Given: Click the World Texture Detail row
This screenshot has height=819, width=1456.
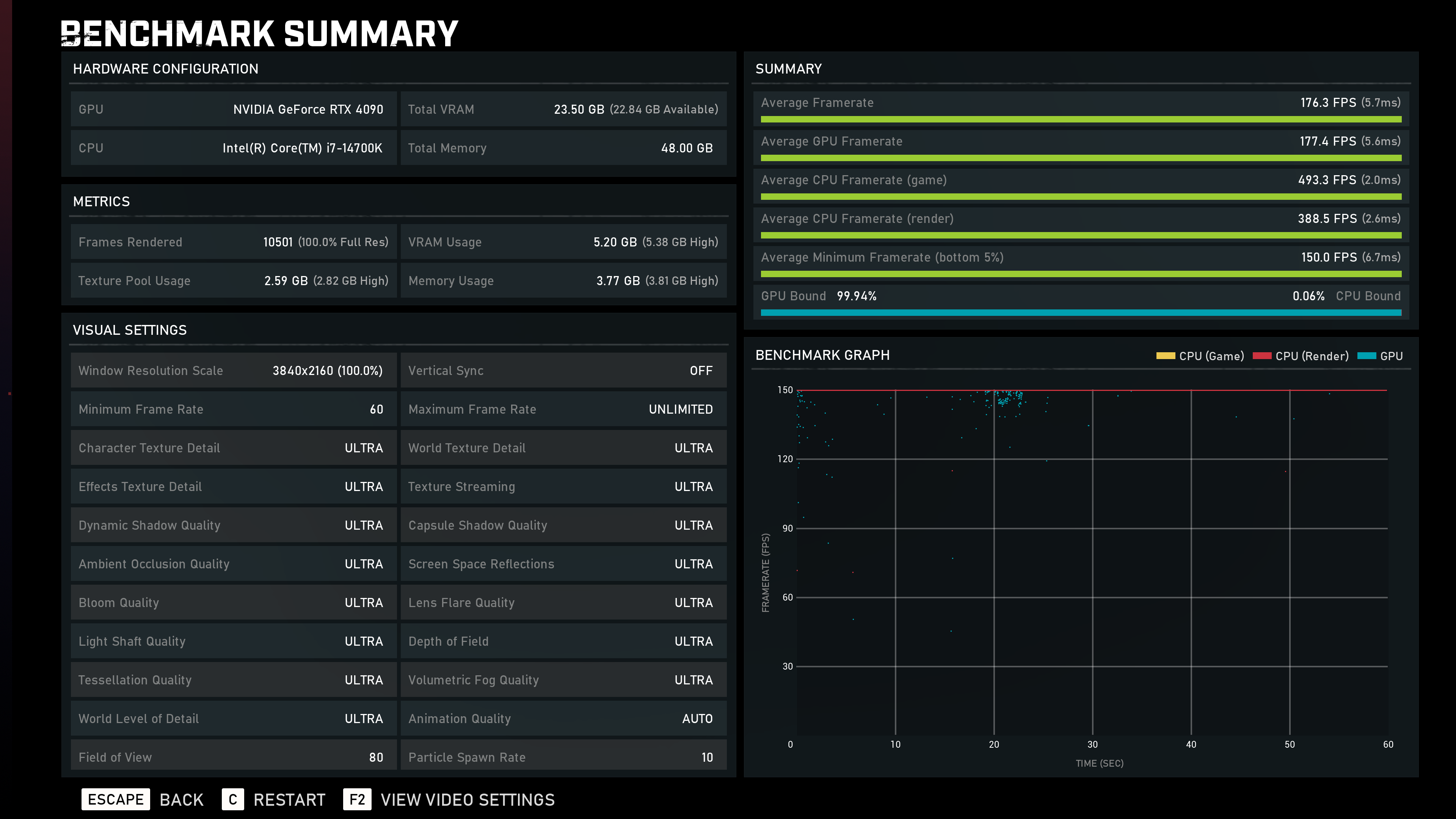Looking at the screenshot, I should point(563,448).
